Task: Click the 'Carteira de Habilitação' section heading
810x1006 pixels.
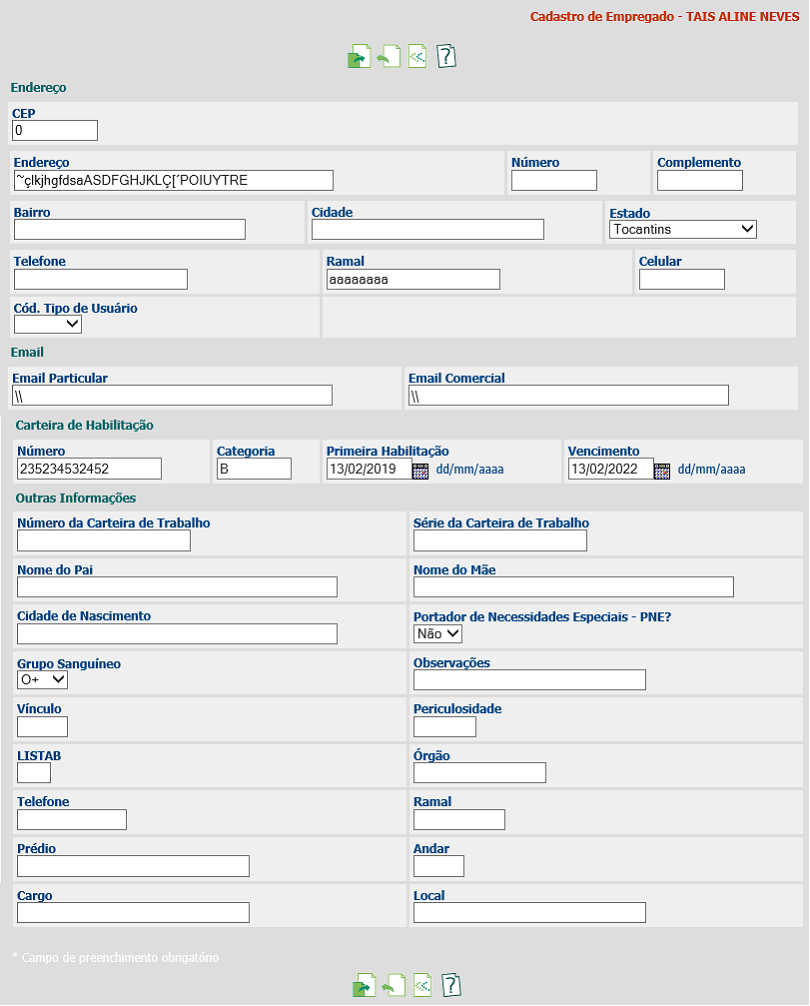Action: [85, 425]
